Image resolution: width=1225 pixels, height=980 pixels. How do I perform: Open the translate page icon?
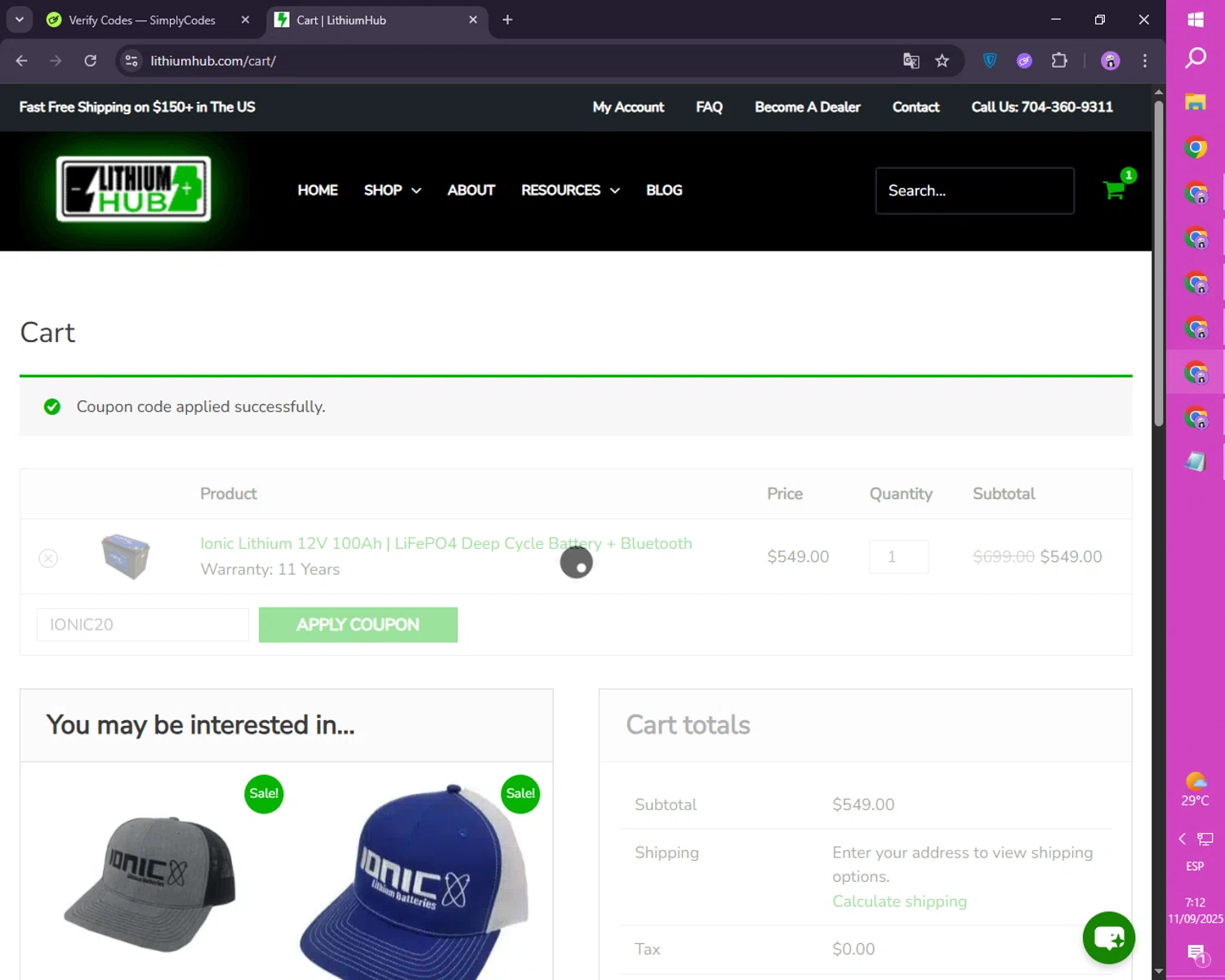pos(911,60)
